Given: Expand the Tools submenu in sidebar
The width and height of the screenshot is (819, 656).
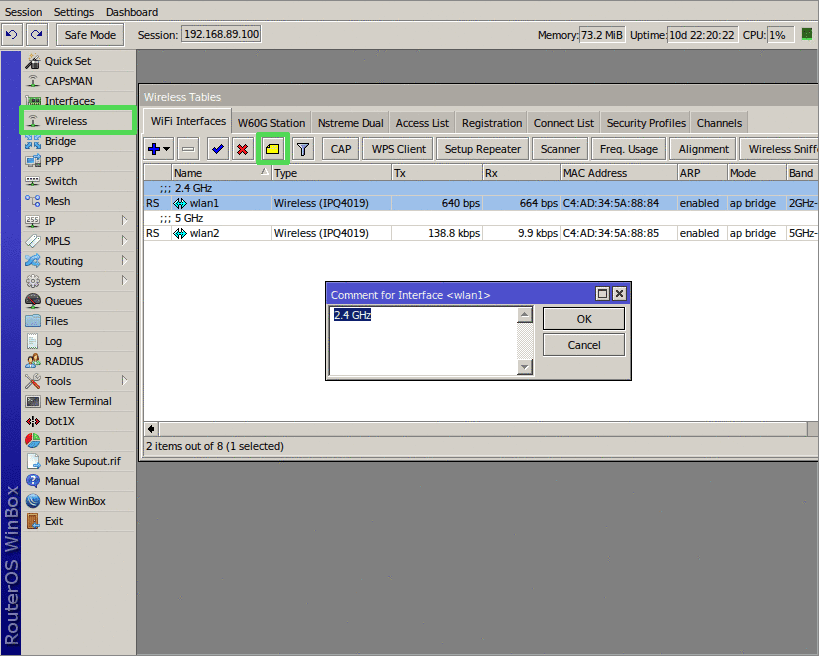Looking at the screenshot, I should 124,380.
